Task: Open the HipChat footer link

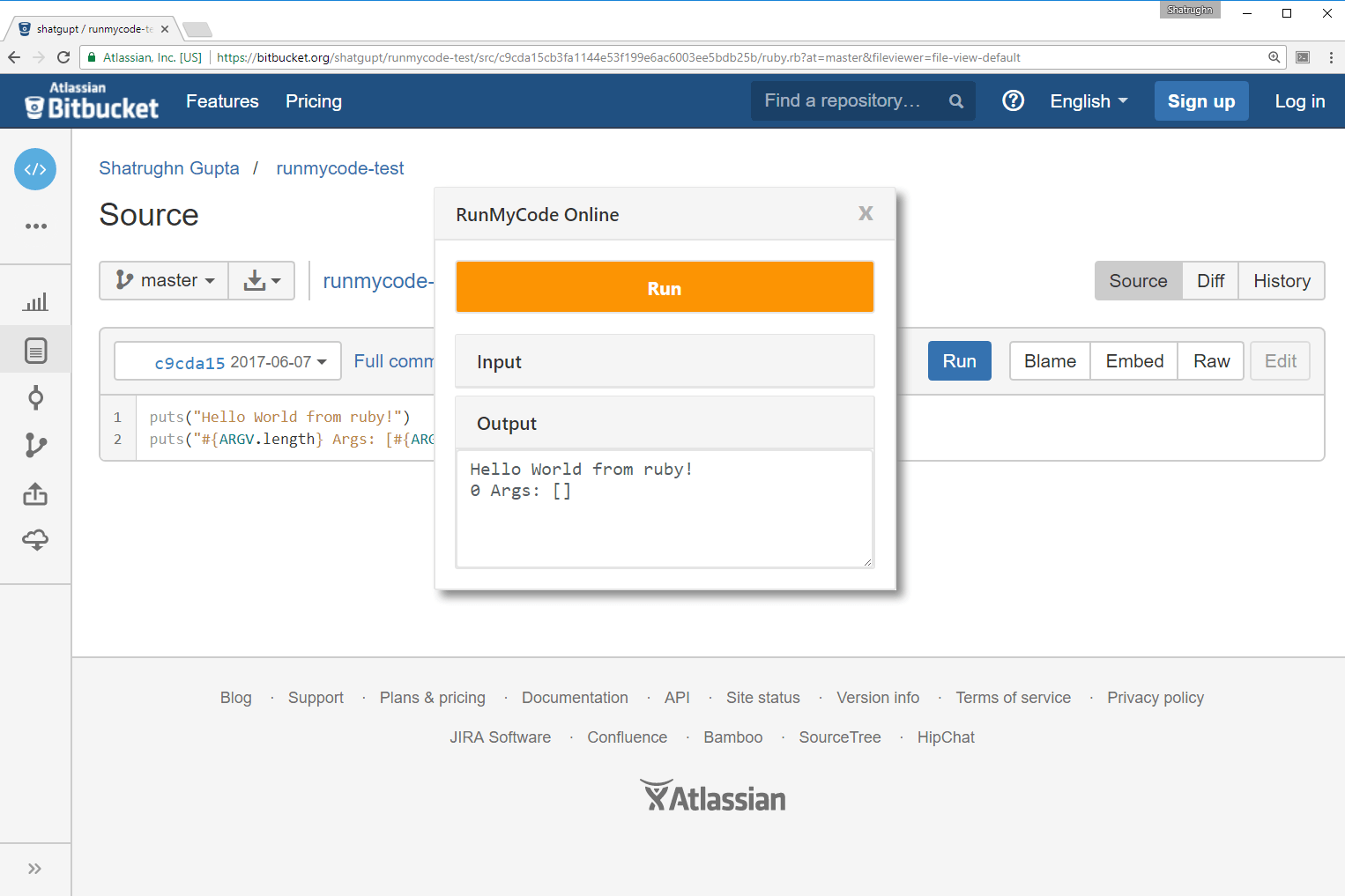Action: (x=946, y=737)
